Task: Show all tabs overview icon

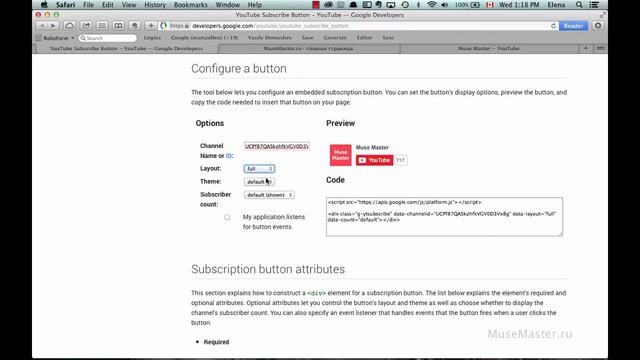Action: (x=600, y=49)
